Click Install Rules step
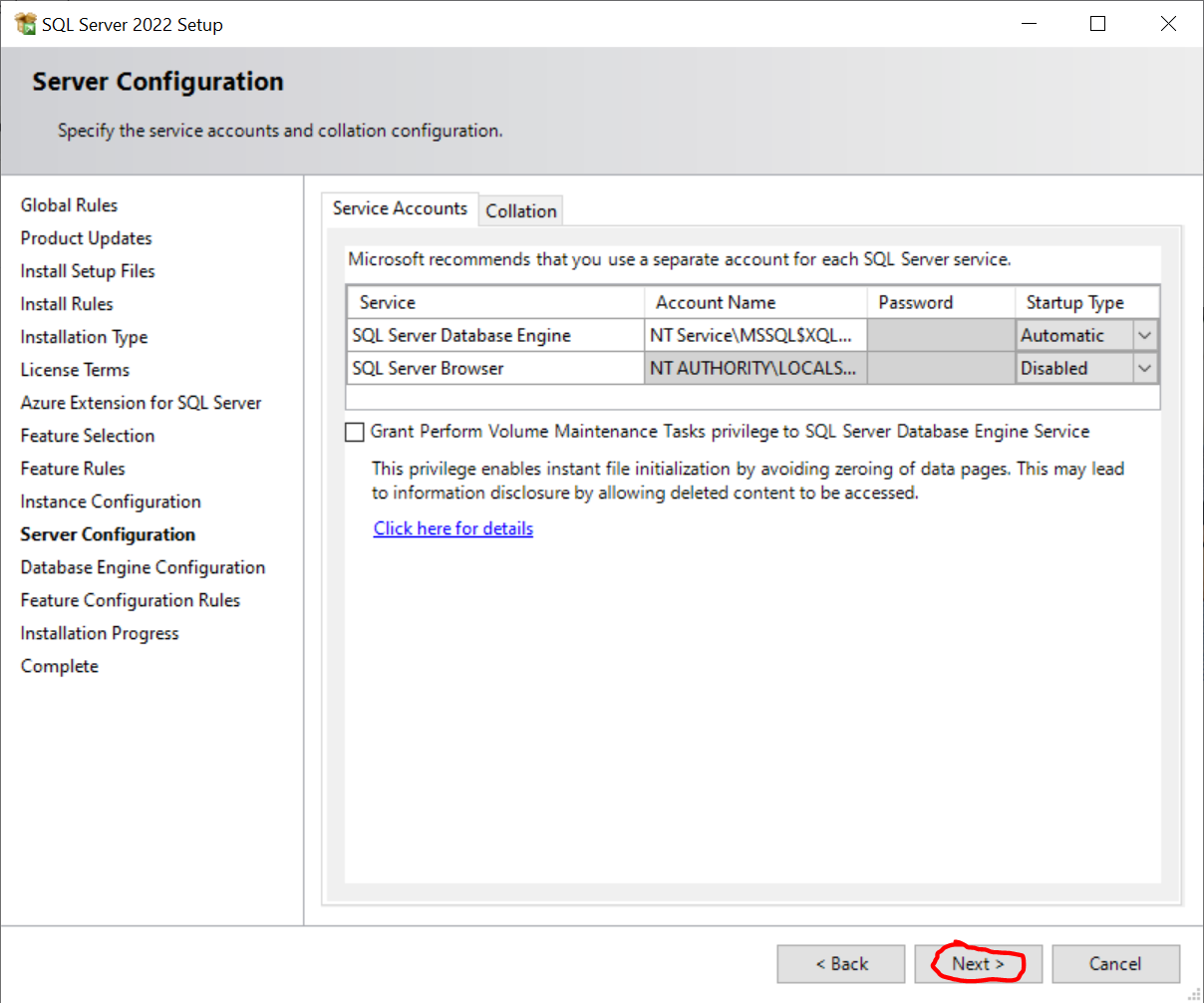 (67, 304)
